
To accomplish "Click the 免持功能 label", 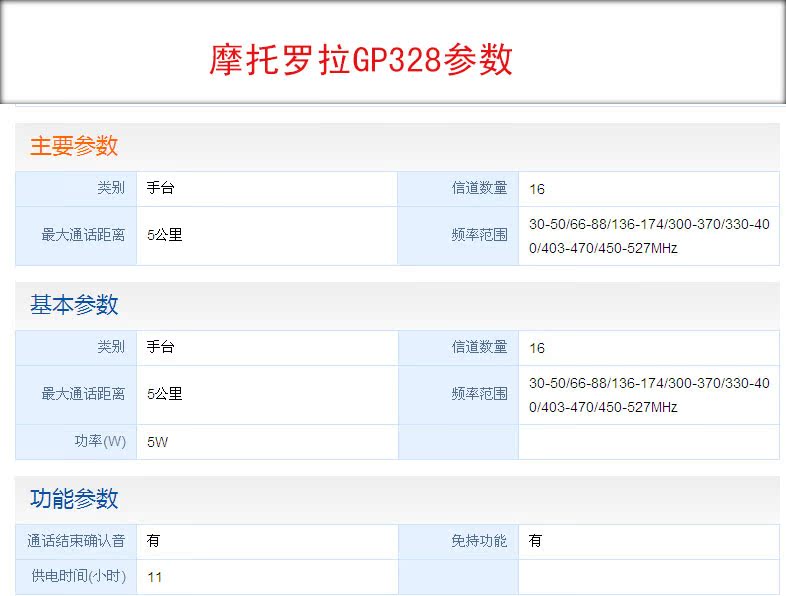I will point(479,541).
